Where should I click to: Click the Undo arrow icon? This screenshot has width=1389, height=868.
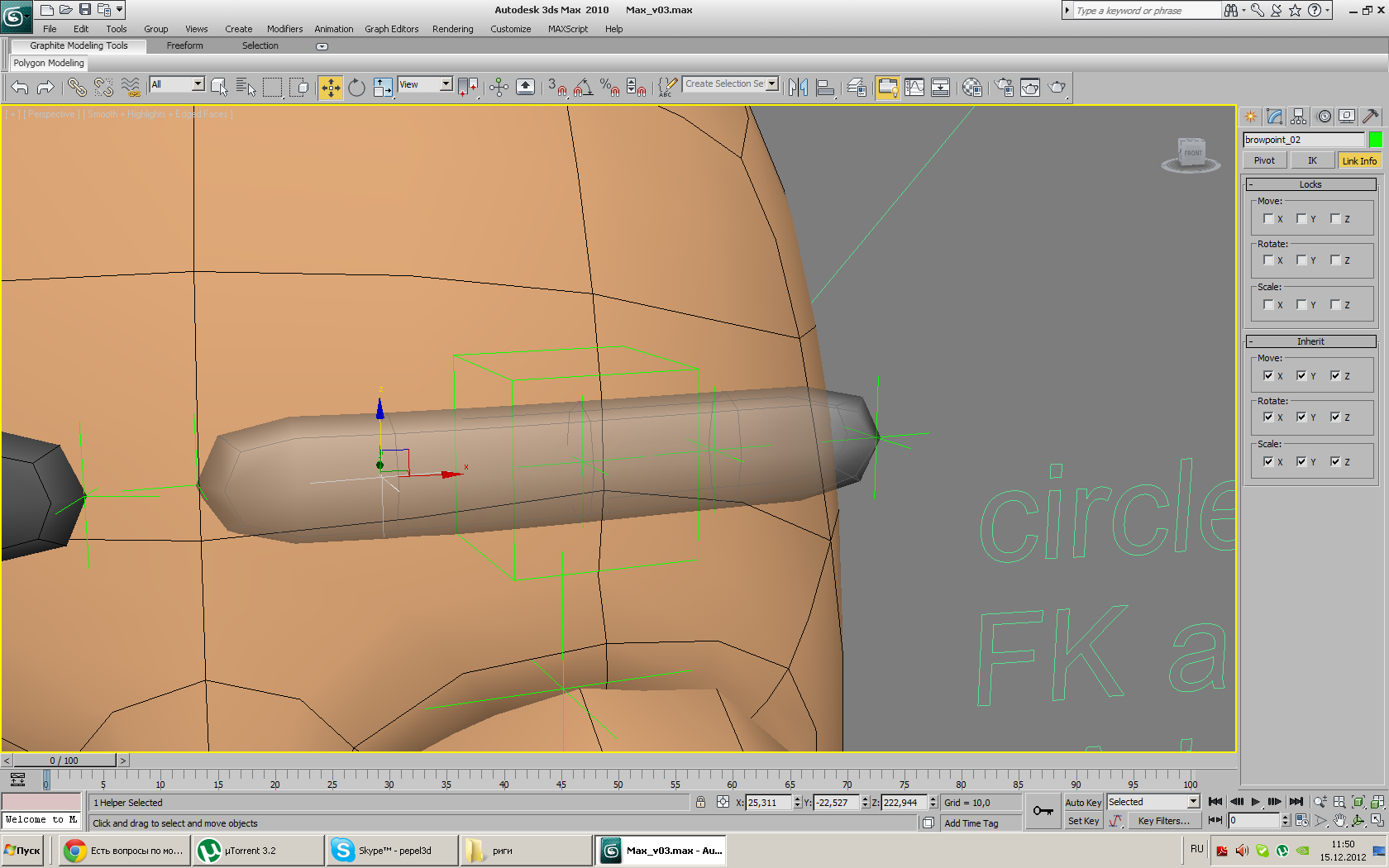coord(20,88)
